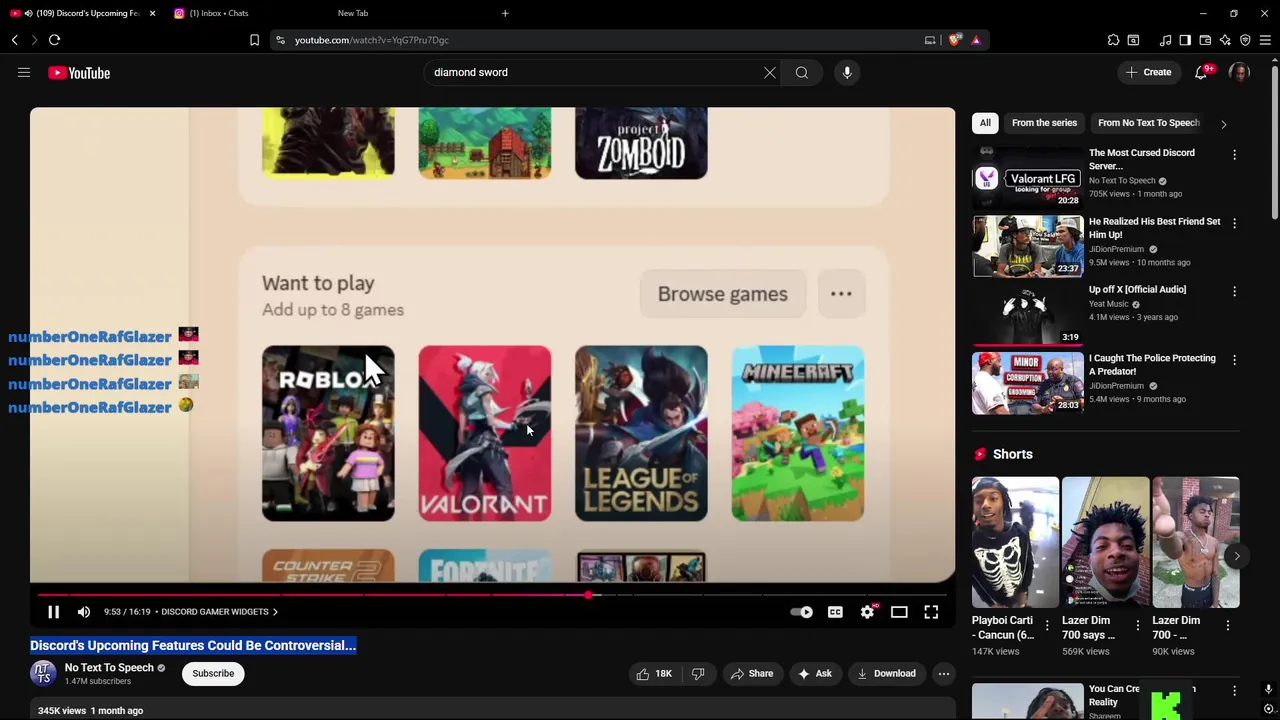Image resolution: width=1280 pixels, height=720 pixels.
Task: Open options for Up off X video
Action: 1234,291
